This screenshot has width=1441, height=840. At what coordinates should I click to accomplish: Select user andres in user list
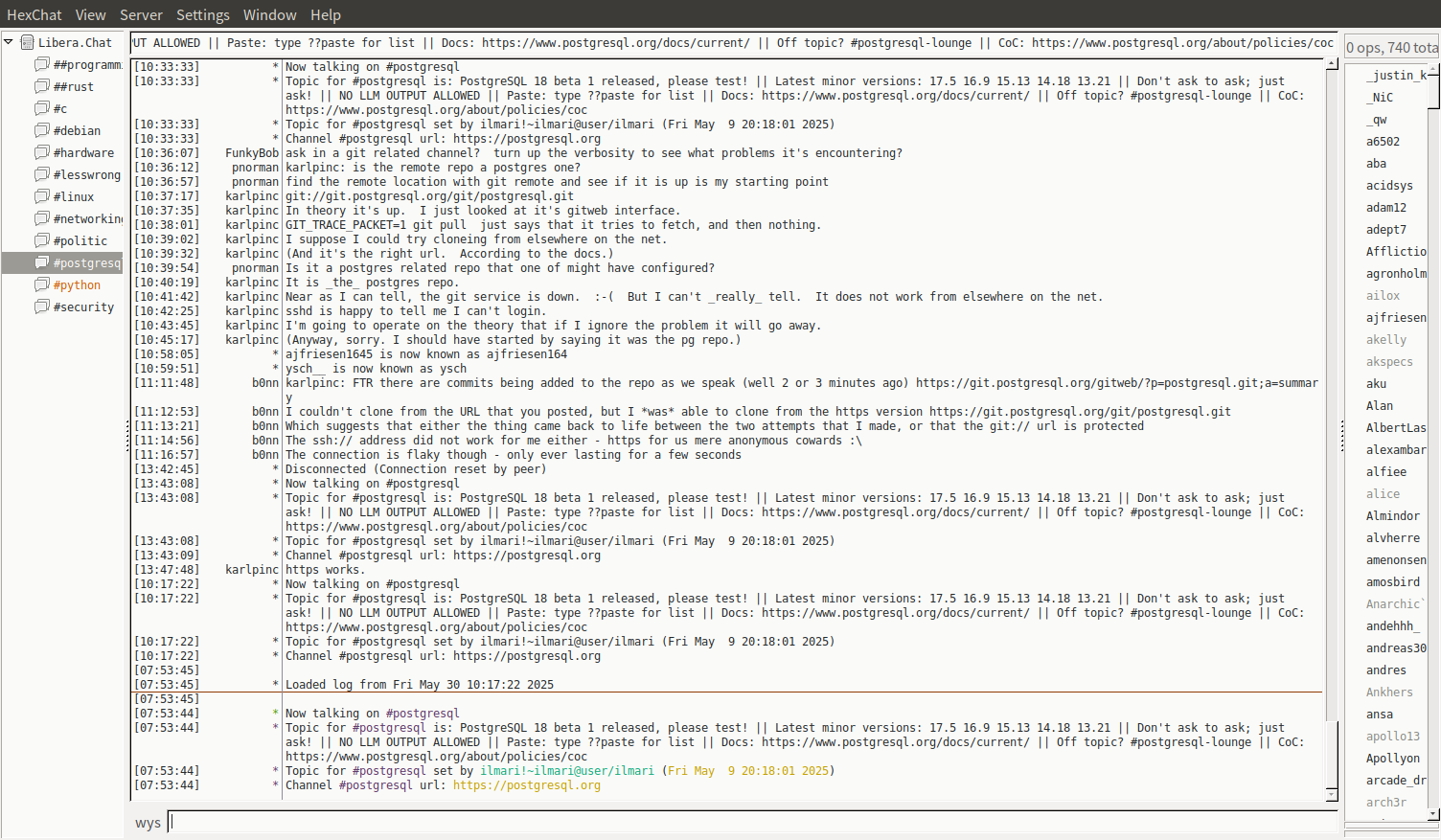pyautogui.click(x=1386, y=670)
